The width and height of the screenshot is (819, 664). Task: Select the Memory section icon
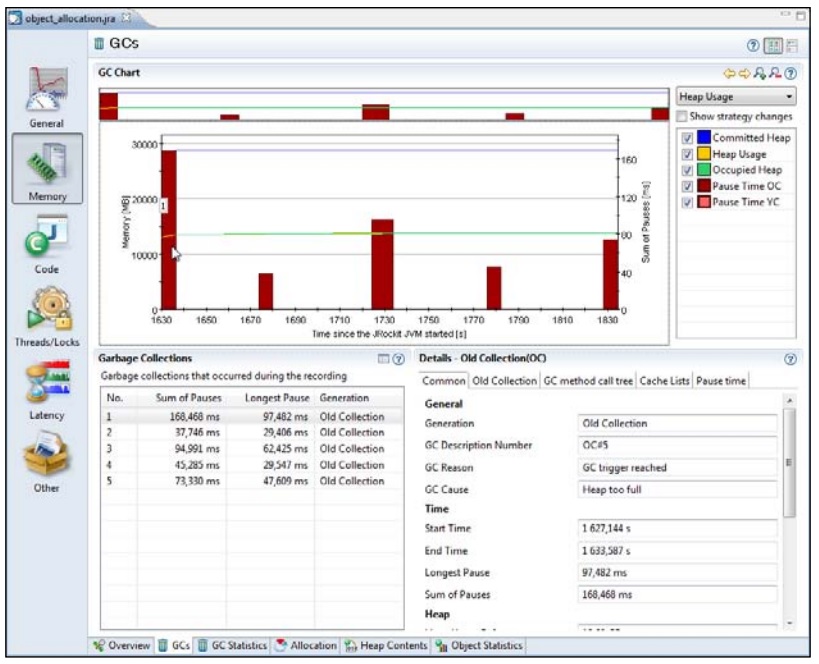click(x=47, y=165)
